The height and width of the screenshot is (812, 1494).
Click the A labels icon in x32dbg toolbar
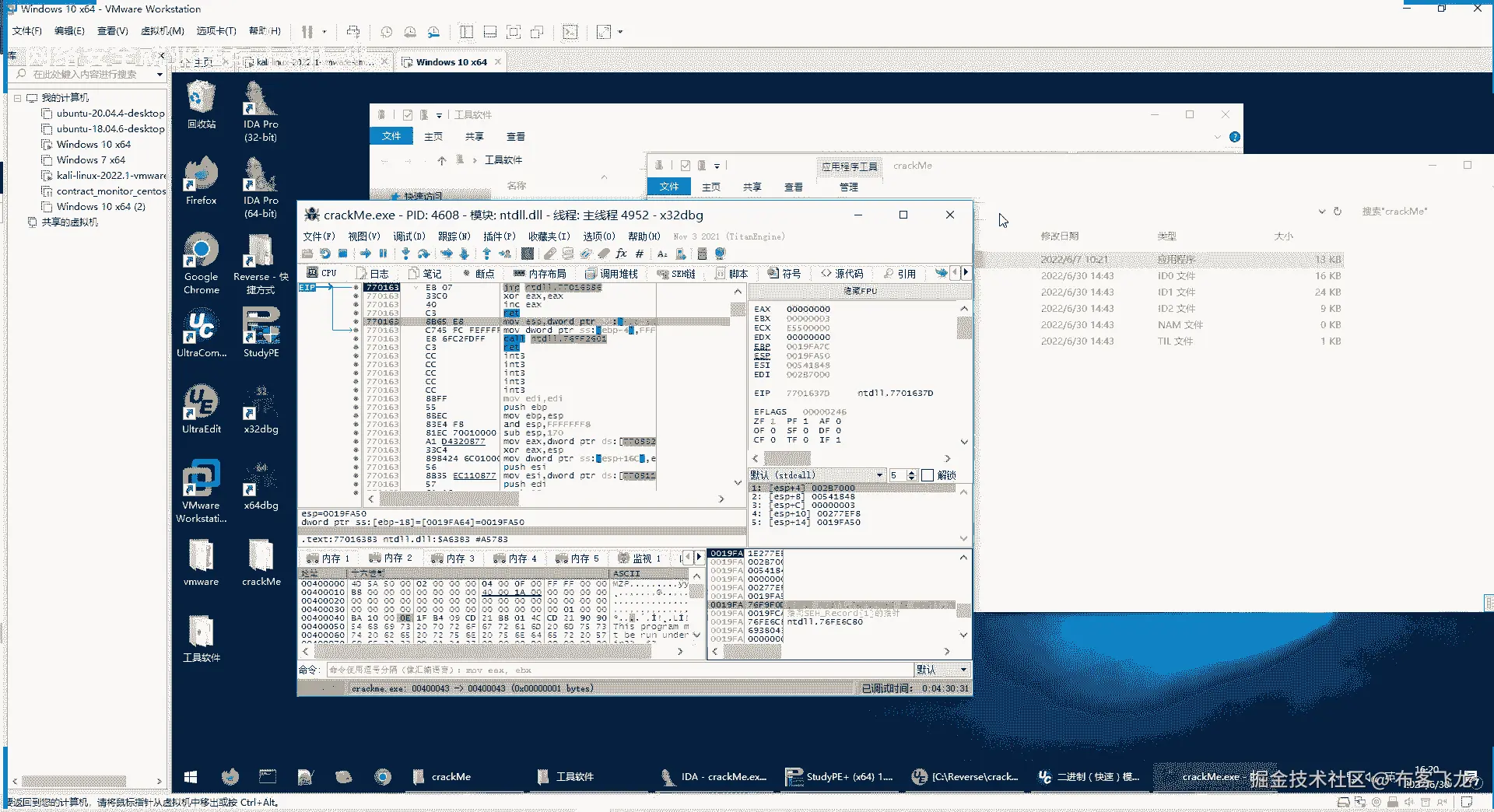click(662, 254)
